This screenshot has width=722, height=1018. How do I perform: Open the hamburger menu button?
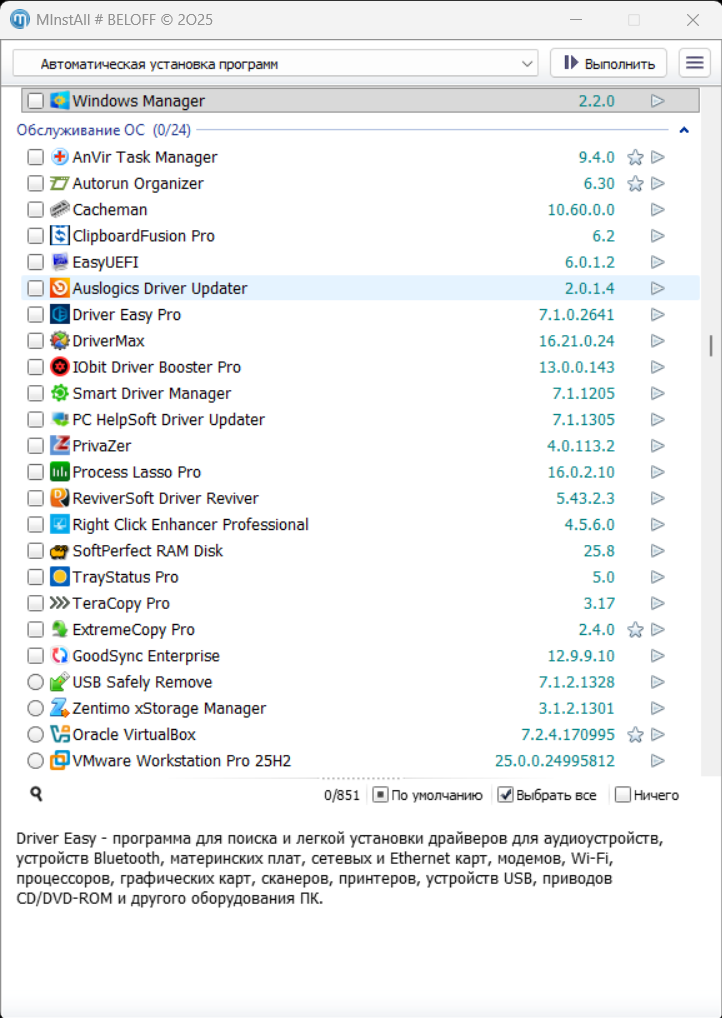pyautogui.click(x=694, y=63)
